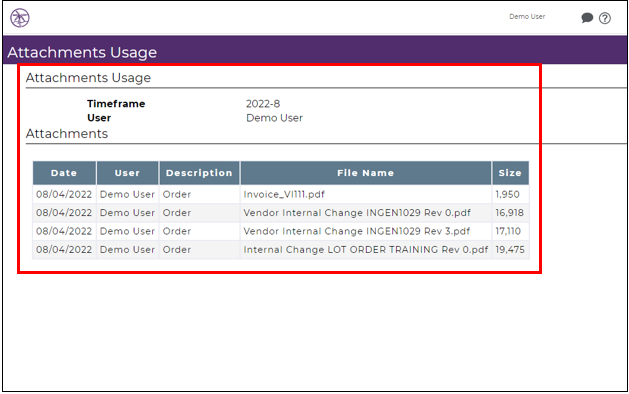Click the Attachments section heading
The width and height of the screenshot is (629, 394).
pyautogui.click(x=67, y=134)
